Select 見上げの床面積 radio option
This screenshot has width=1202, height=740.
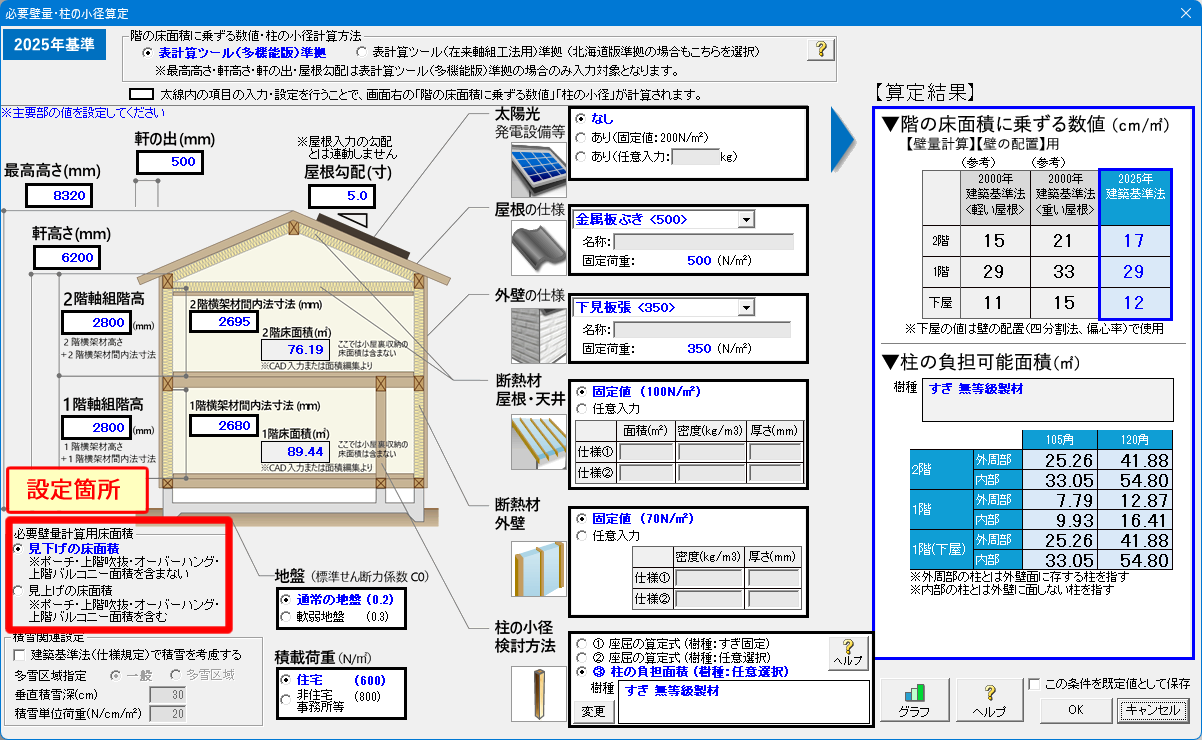coord(19,592)
